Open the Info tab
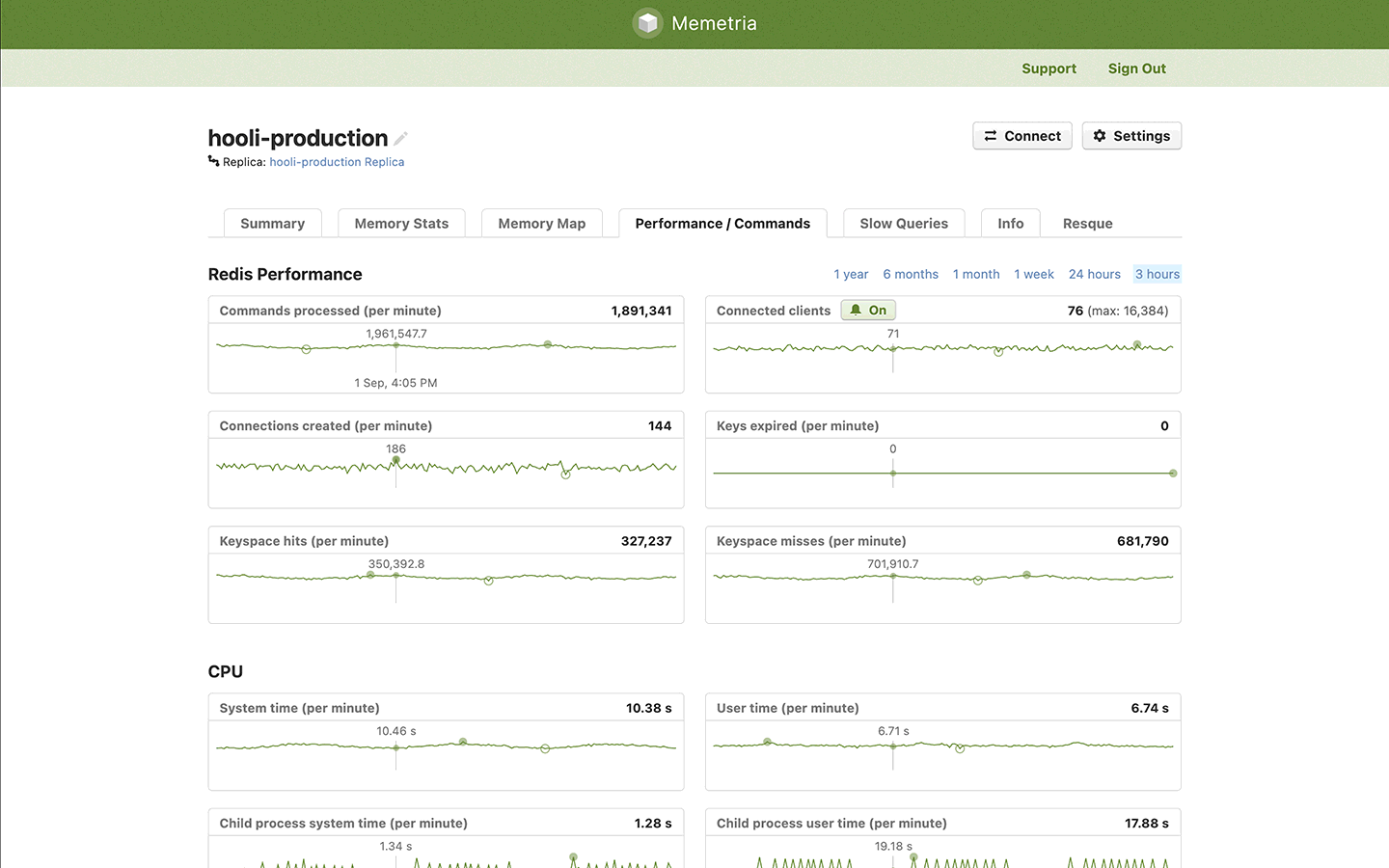 1010,223
